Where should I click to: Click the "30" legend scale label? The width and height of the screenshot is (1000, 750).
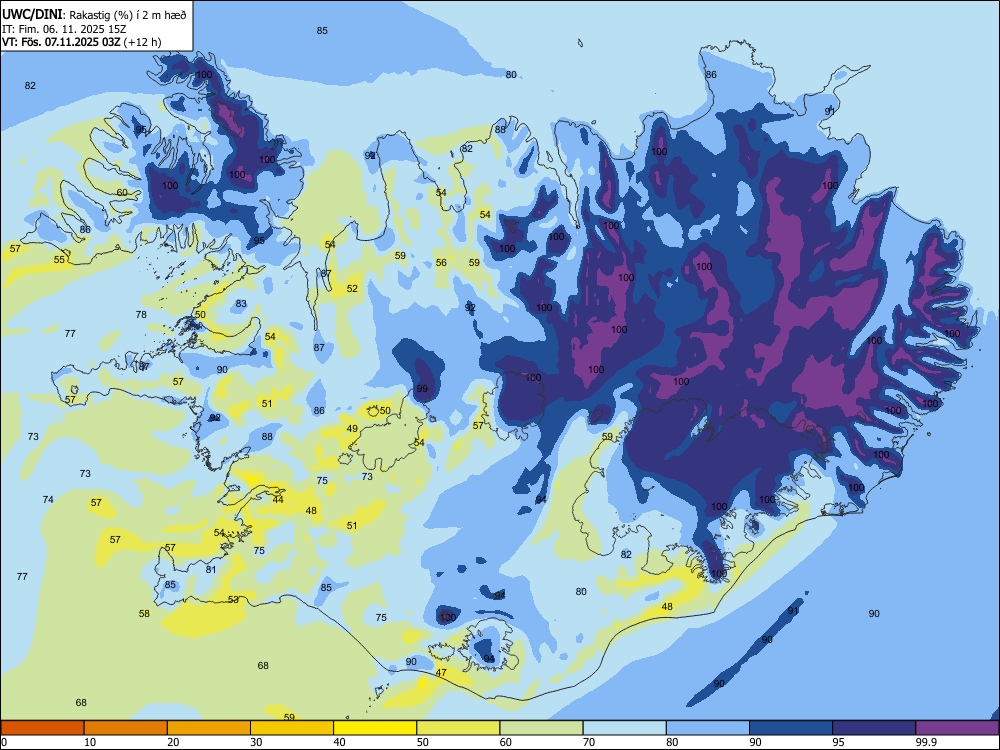tap(256, 742)
